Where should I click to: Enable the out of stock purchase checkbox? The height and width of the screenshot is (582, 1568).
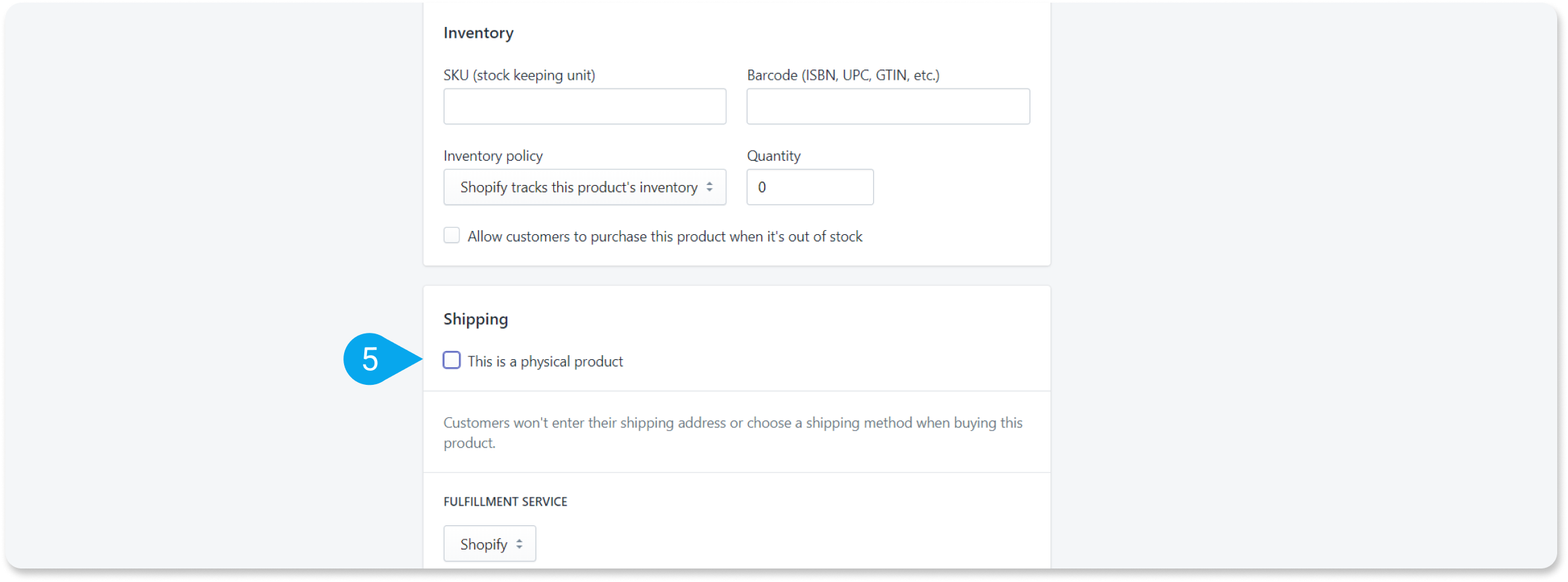click(x=451, y=235)
